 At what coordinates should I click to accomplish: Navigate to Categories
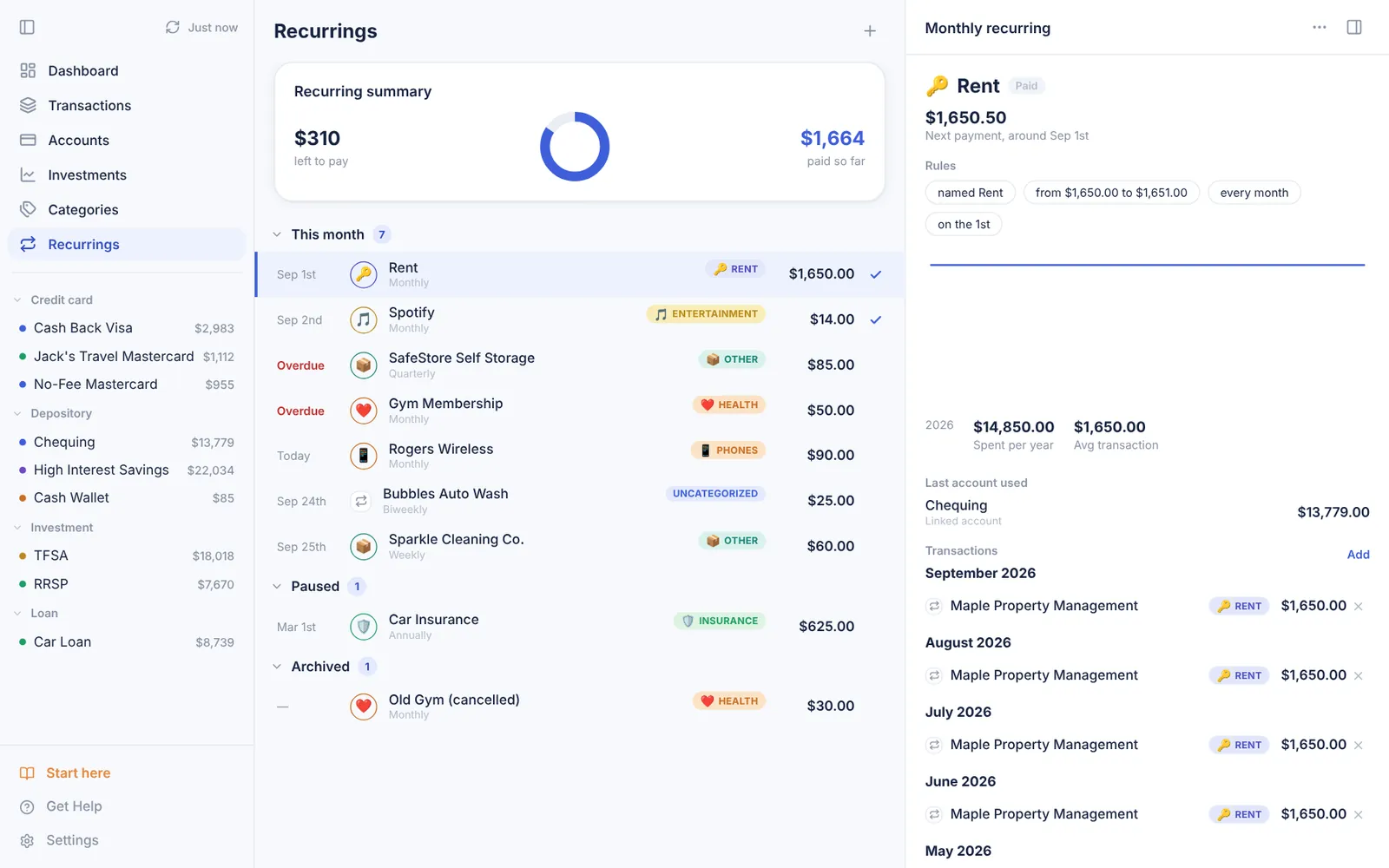(x=127, y=209)
